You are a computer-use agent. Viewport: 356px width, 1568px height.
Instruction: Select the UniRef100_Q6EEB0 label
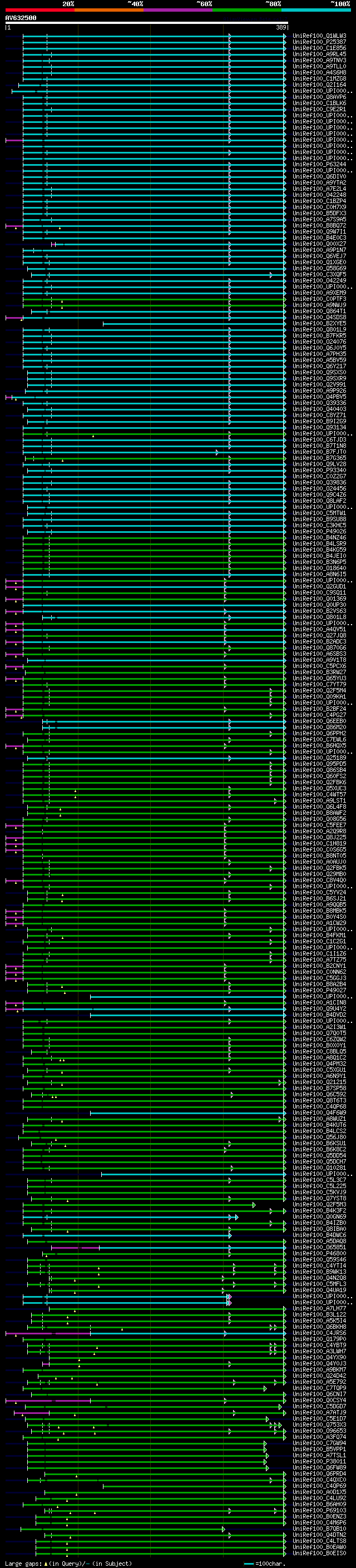pos(319,721)
